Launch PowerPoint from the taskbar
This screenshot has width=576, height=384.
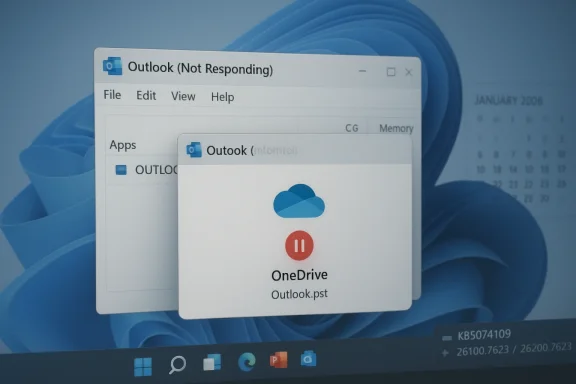coord(278,360)
